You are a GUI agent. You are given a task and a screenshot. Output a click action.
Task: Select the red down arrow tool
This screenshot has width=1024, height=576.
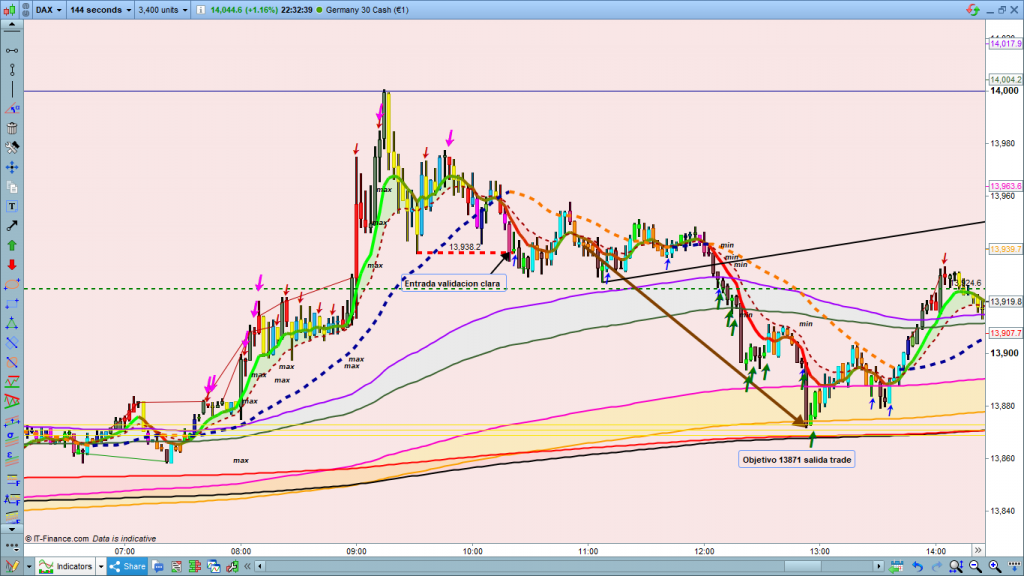pyautogui.click(x=11, y=265)
